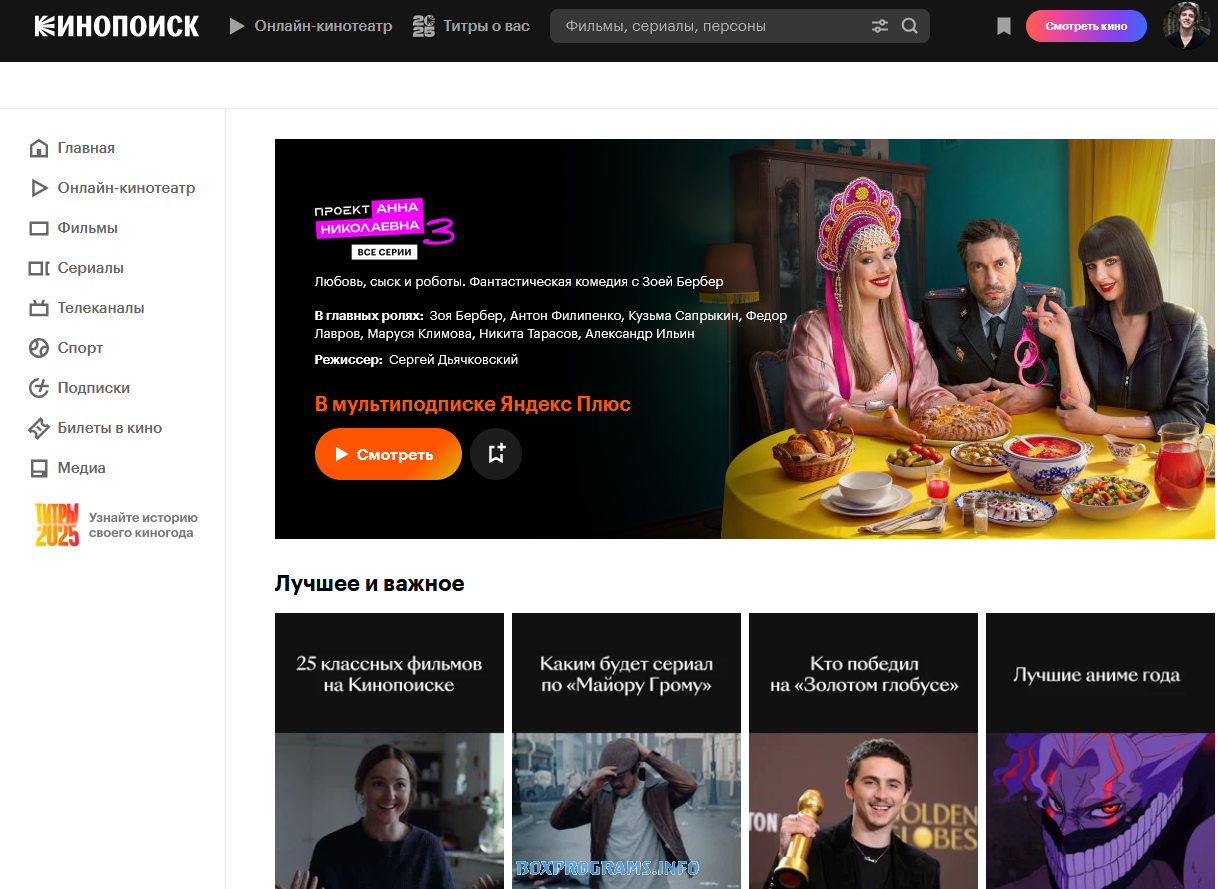Select Подписки in the sidebar
Viewport: 1218px width, 889px height.
click(93, 388)
